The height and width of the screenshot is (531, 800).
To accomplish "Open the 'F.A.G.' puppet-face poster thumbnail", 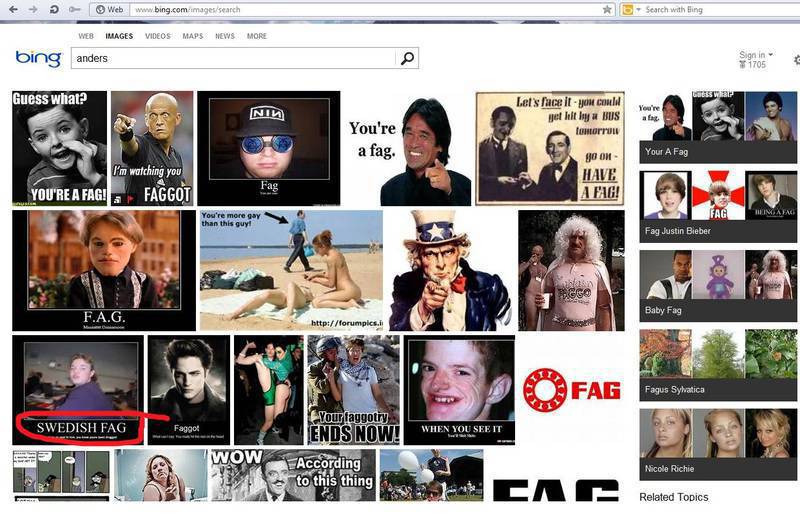I will click(104, 270).
